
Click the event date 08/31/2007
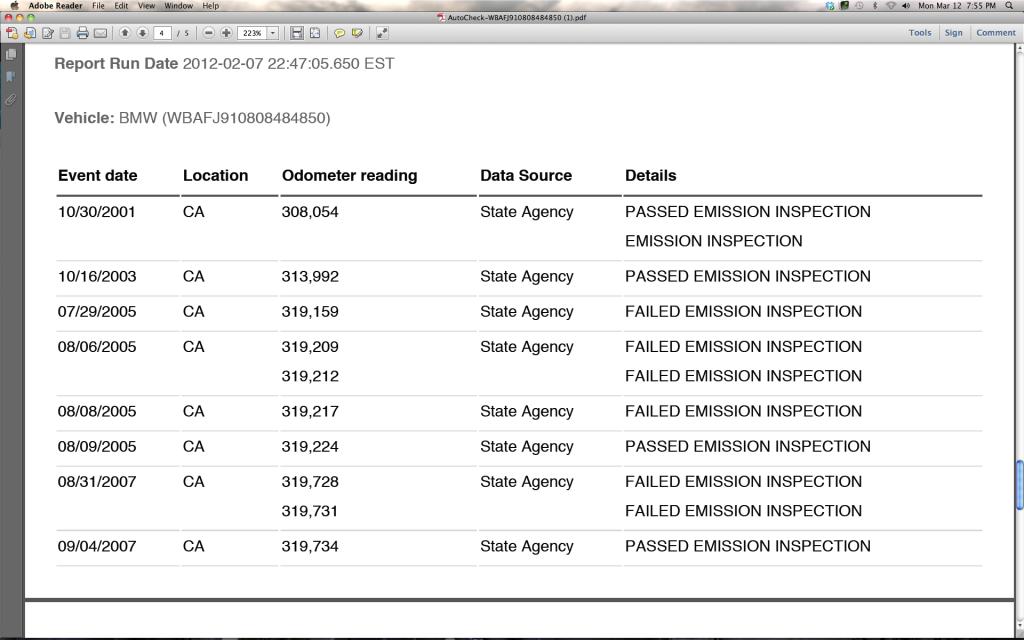[x=97, y=482]
